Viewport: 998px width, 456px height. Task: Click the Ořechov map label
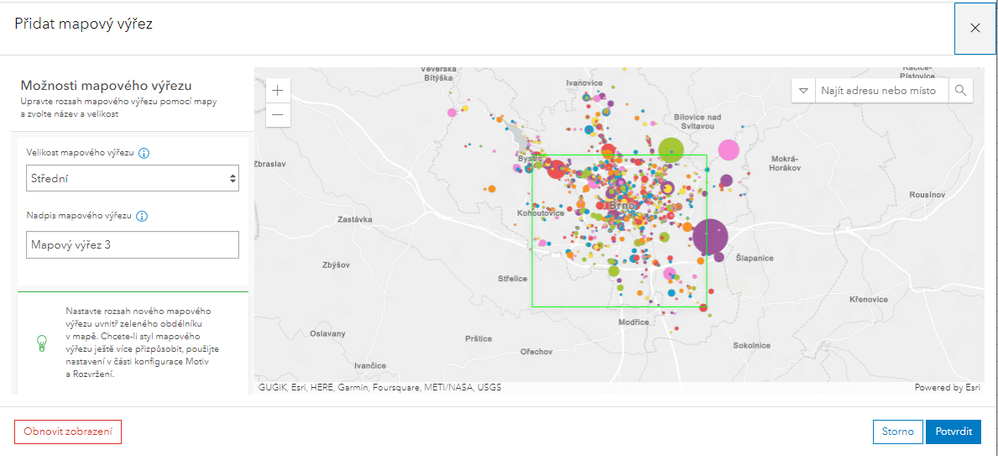[537, 352]
